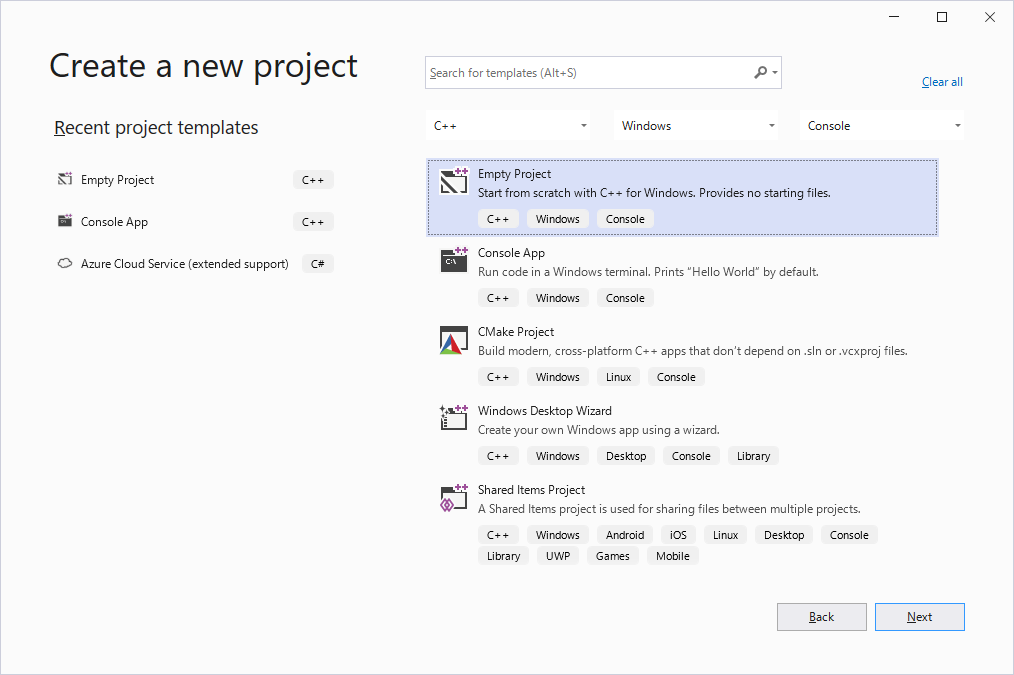Click the Shared Items Project icon
This screenshot has height=675, width=1014.
pos(454,497)
